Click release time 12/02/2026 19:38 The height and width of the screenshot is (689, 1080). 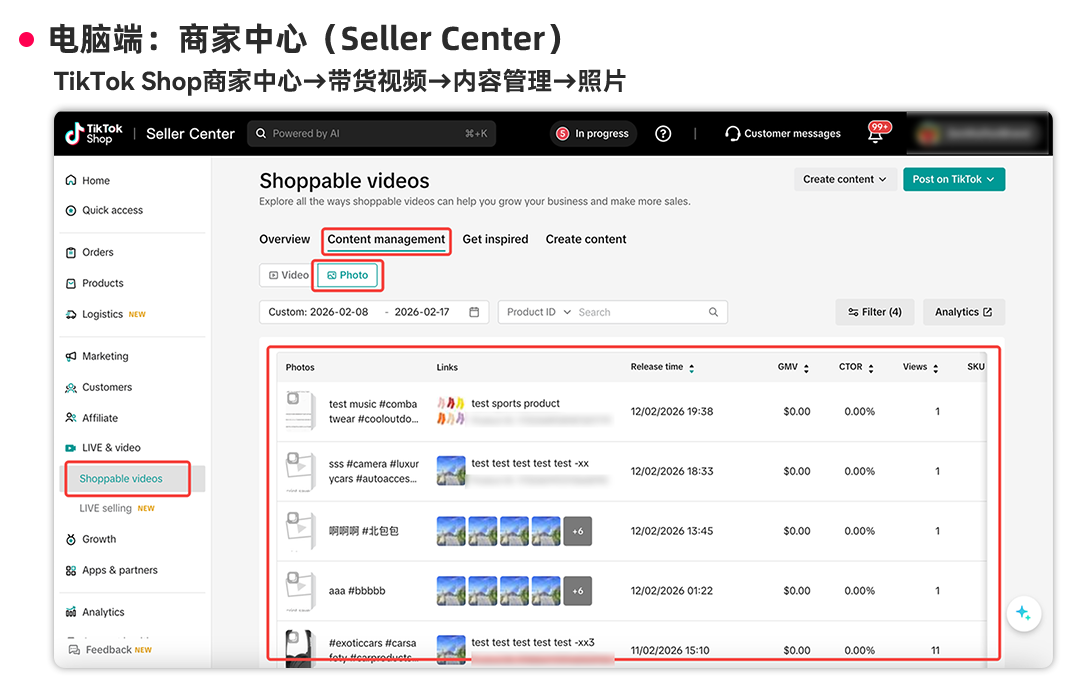pos(672,411)
